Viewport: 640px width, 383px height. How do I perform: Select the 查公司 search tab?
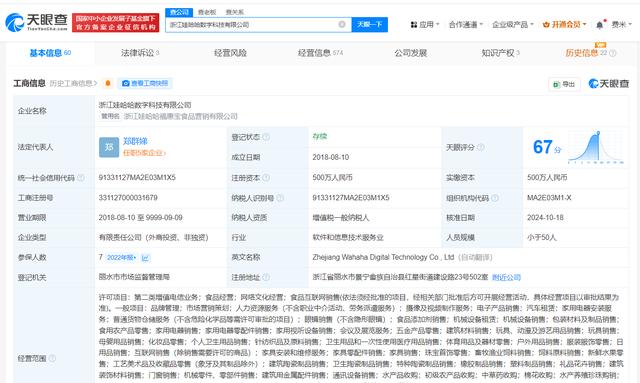pos(179,12)
